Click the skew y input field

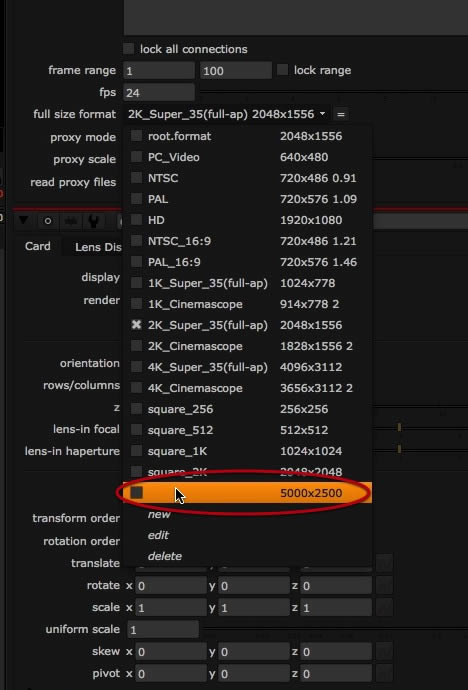coord(254,652)
